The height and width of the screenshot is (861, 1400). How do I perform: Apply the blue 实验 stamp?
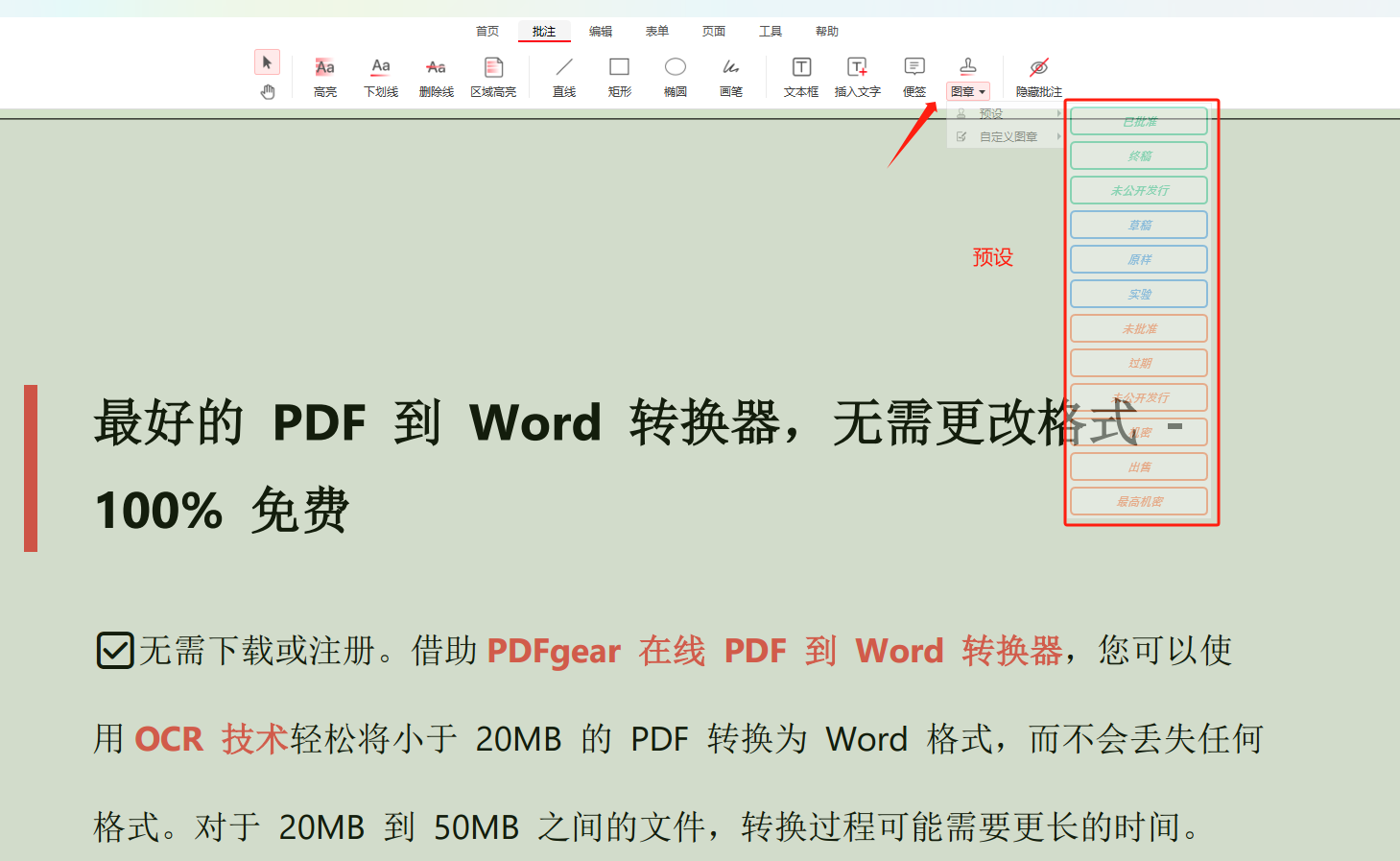pos(1139,294)
